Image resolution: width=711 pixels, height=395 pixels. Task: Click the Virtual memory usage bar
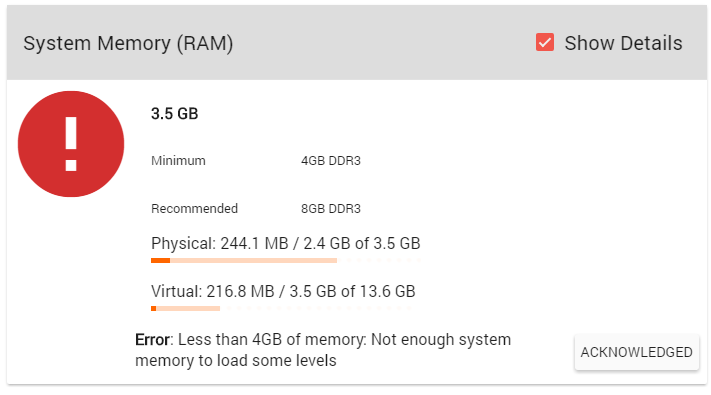pos(282,308)
